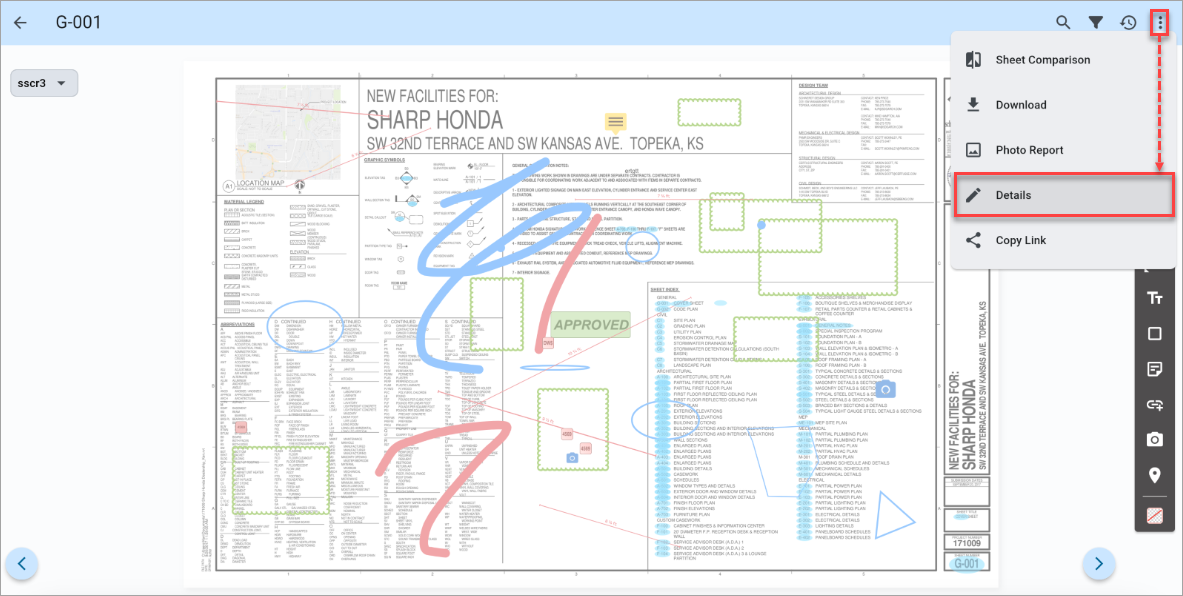Go to the previous sheet arrow
The width and height of the screenshot is (1183, 596).
tap(22, 563)
